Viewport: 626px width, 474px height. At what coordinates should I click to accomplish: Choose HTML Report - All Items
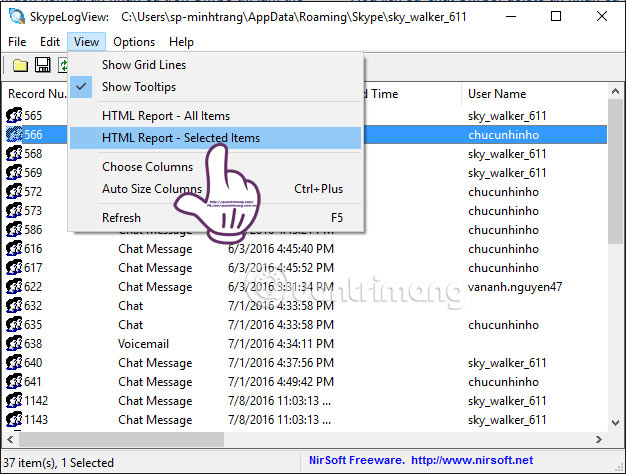tap(216, 116)
